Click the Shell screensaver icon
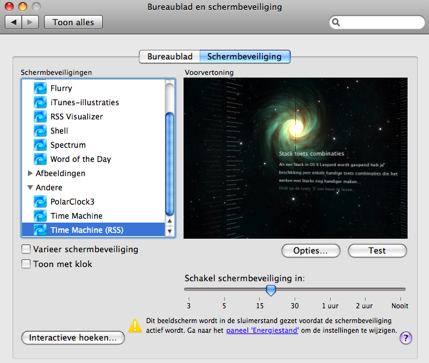The height and width of the screenshot is (363, 429). tap(40, 131)
